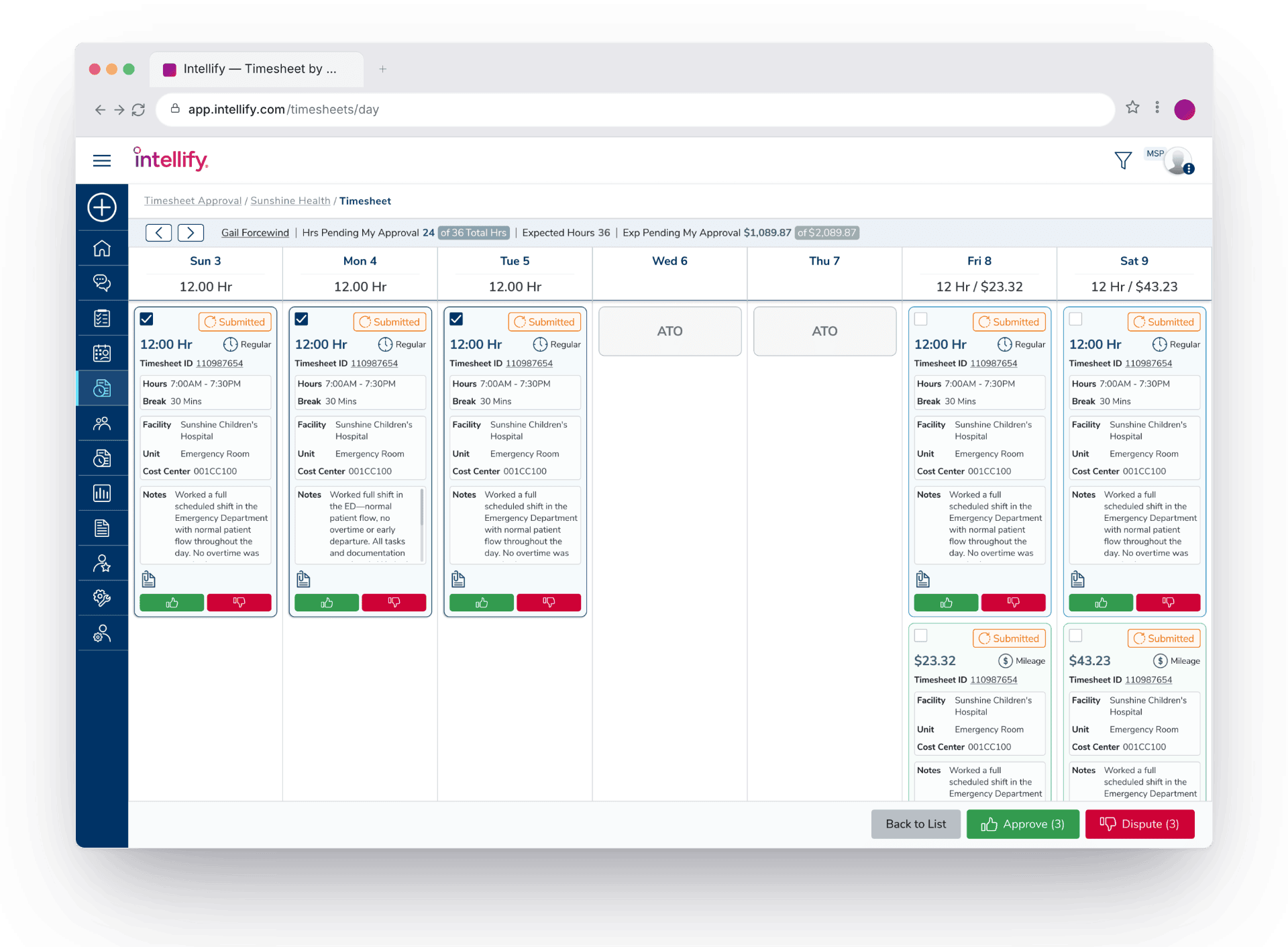
Task: Open the checklist sidebar icon
Action: 102,318
